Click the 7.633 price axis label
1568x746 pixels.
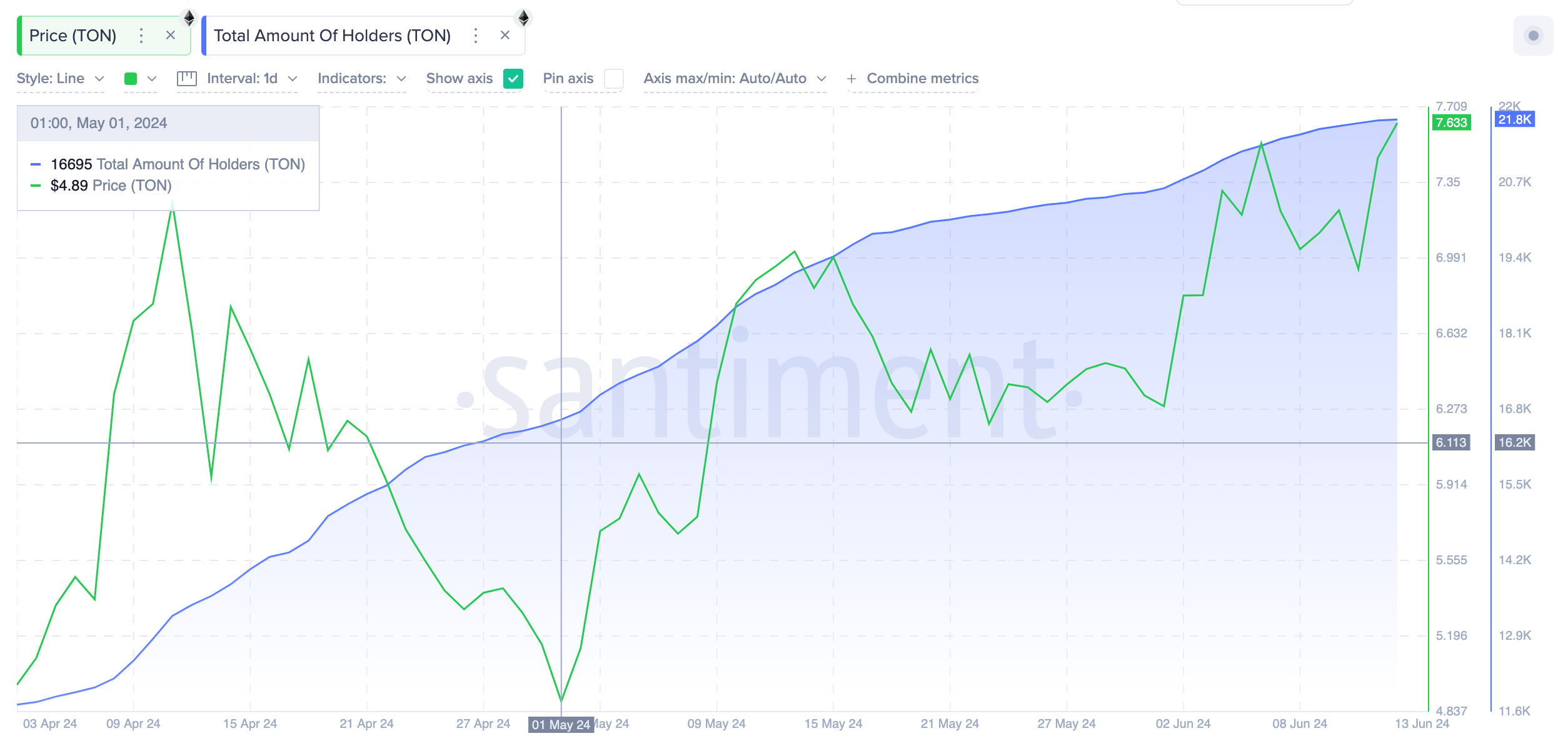click(x=1451, y=122)
